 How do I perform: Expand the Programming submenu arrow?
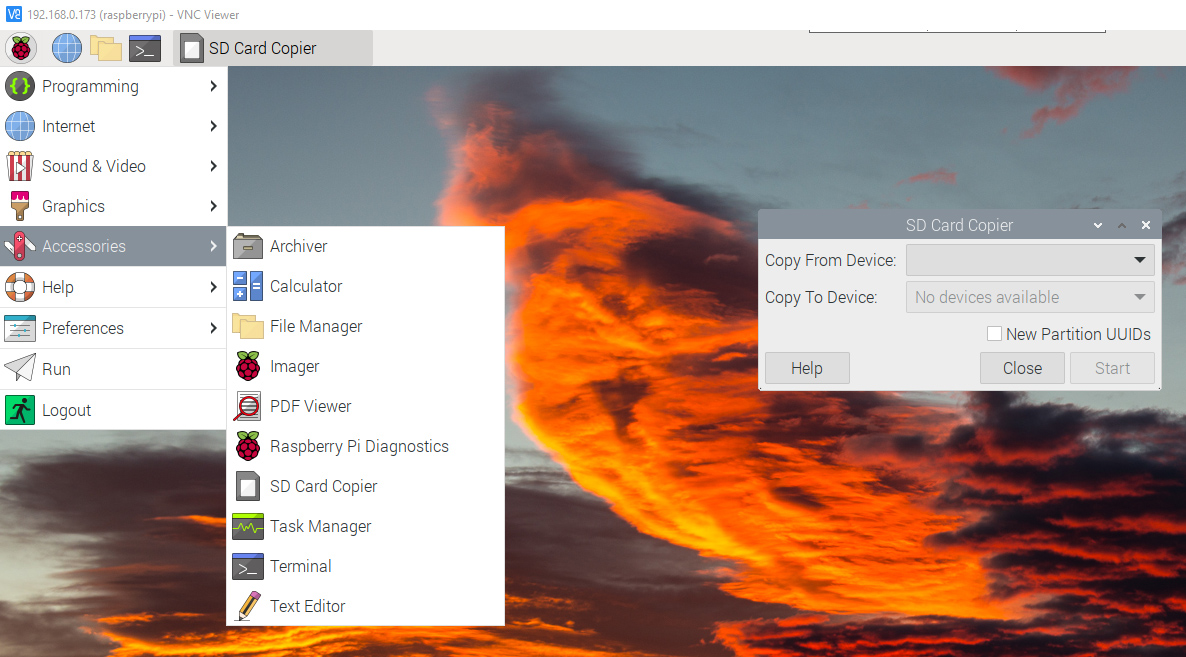213,86
